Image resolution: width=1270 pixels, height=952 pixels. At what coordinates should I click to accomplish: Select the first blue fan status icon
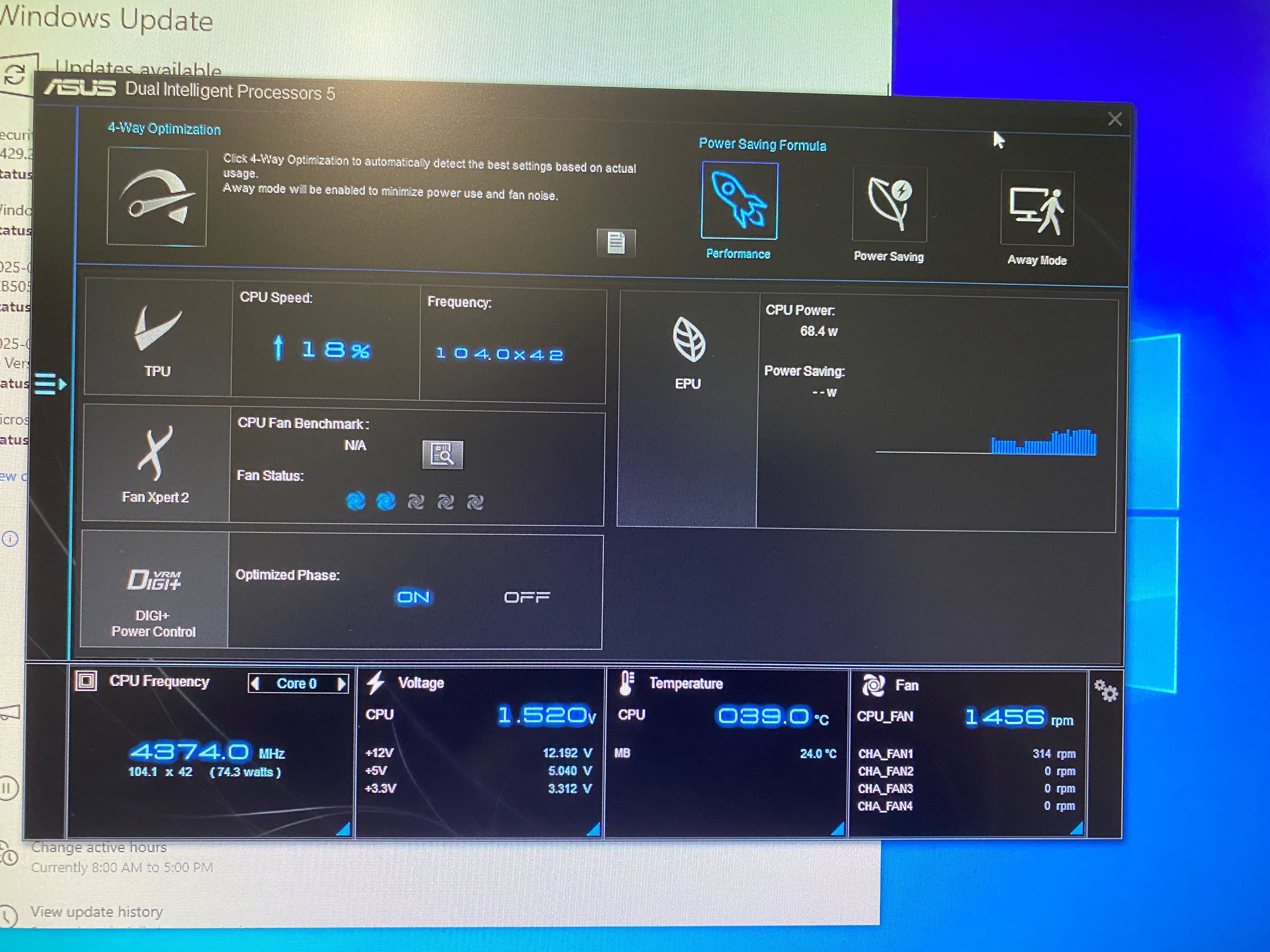(356, 501)
